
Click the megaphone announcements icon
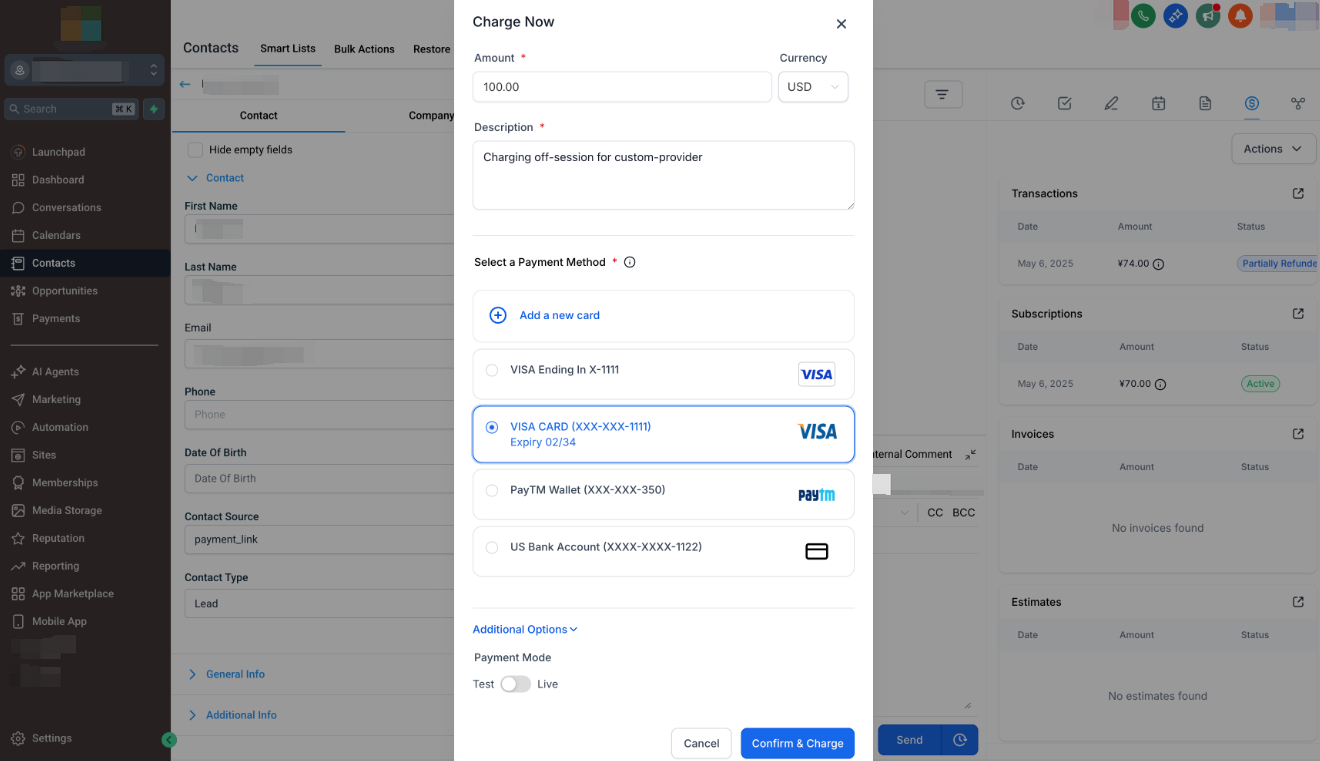(x=1208, y=15)
